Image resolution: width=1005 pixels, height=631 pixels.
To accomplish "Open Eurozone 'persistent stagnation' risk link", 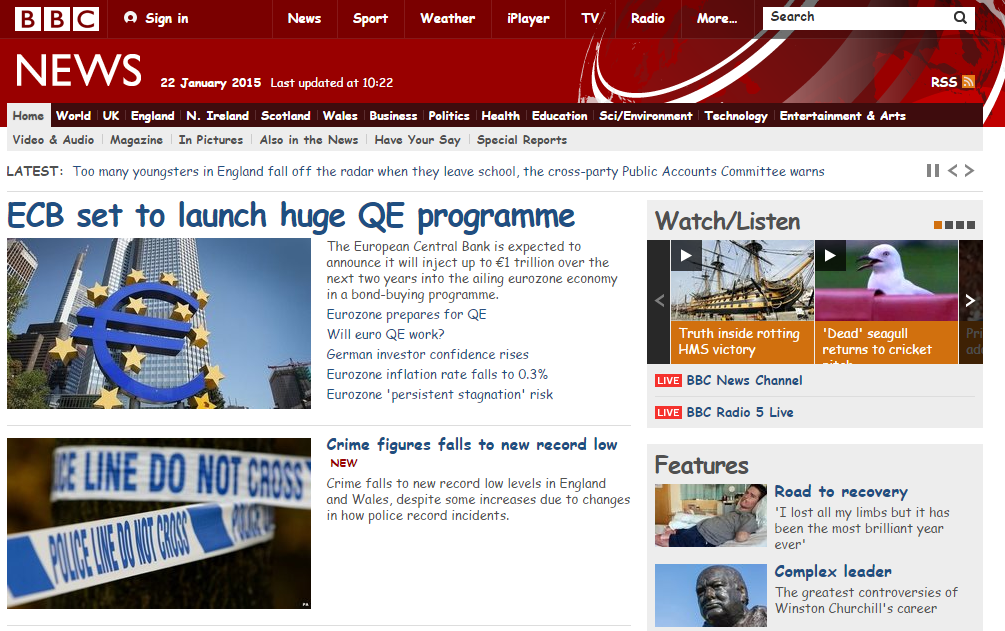I will click(x=440, y=394).
